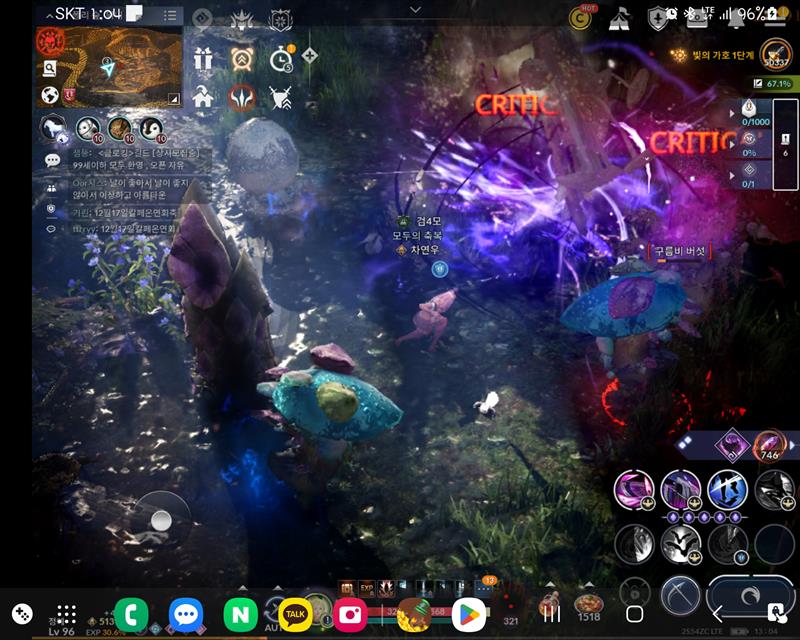Open the quest list icon above minimap
800x640 pixels.
click(x=170, y=15)
